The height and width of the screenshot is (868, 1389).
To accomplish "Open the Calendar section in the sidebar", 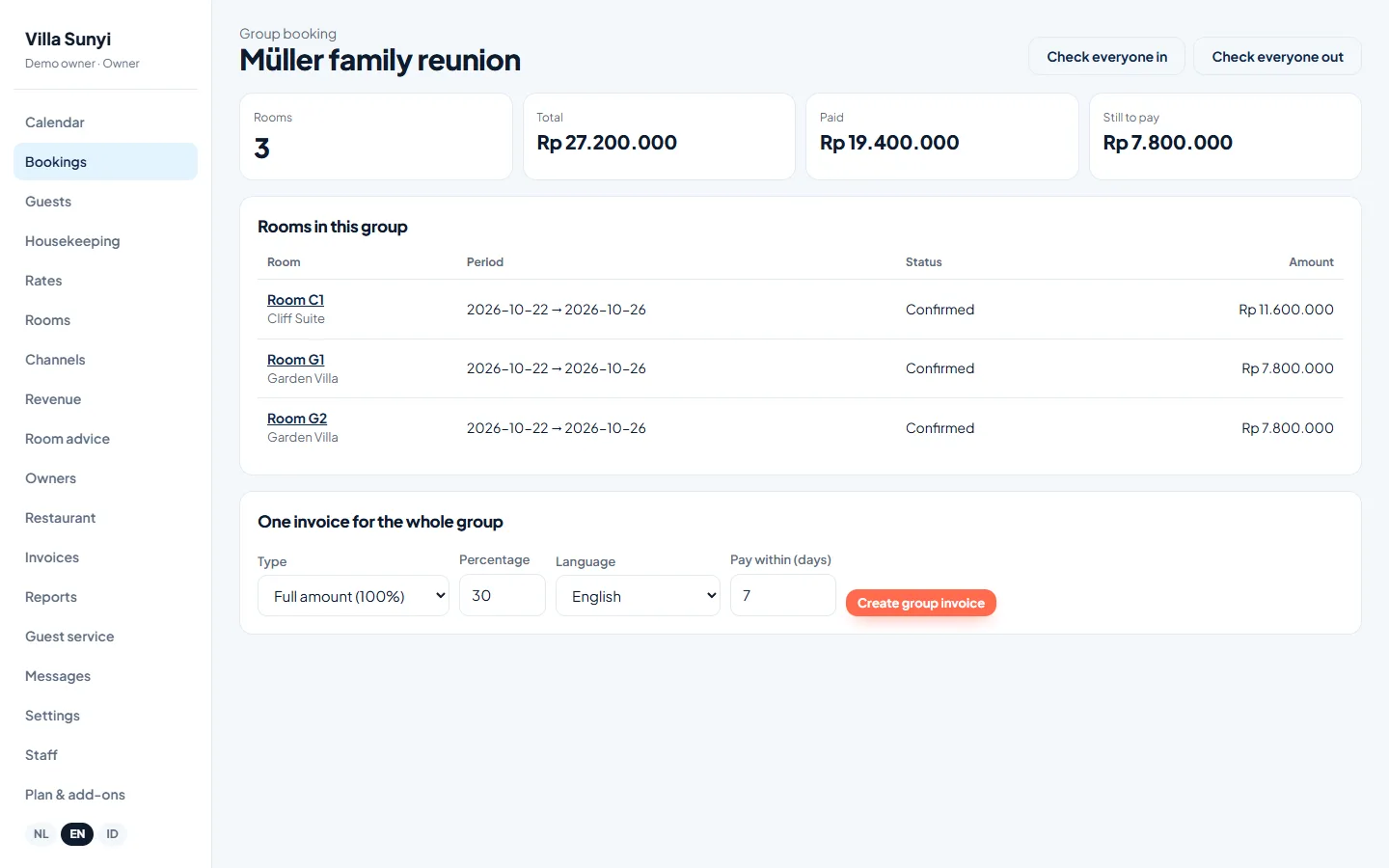I will coord(105,122).
